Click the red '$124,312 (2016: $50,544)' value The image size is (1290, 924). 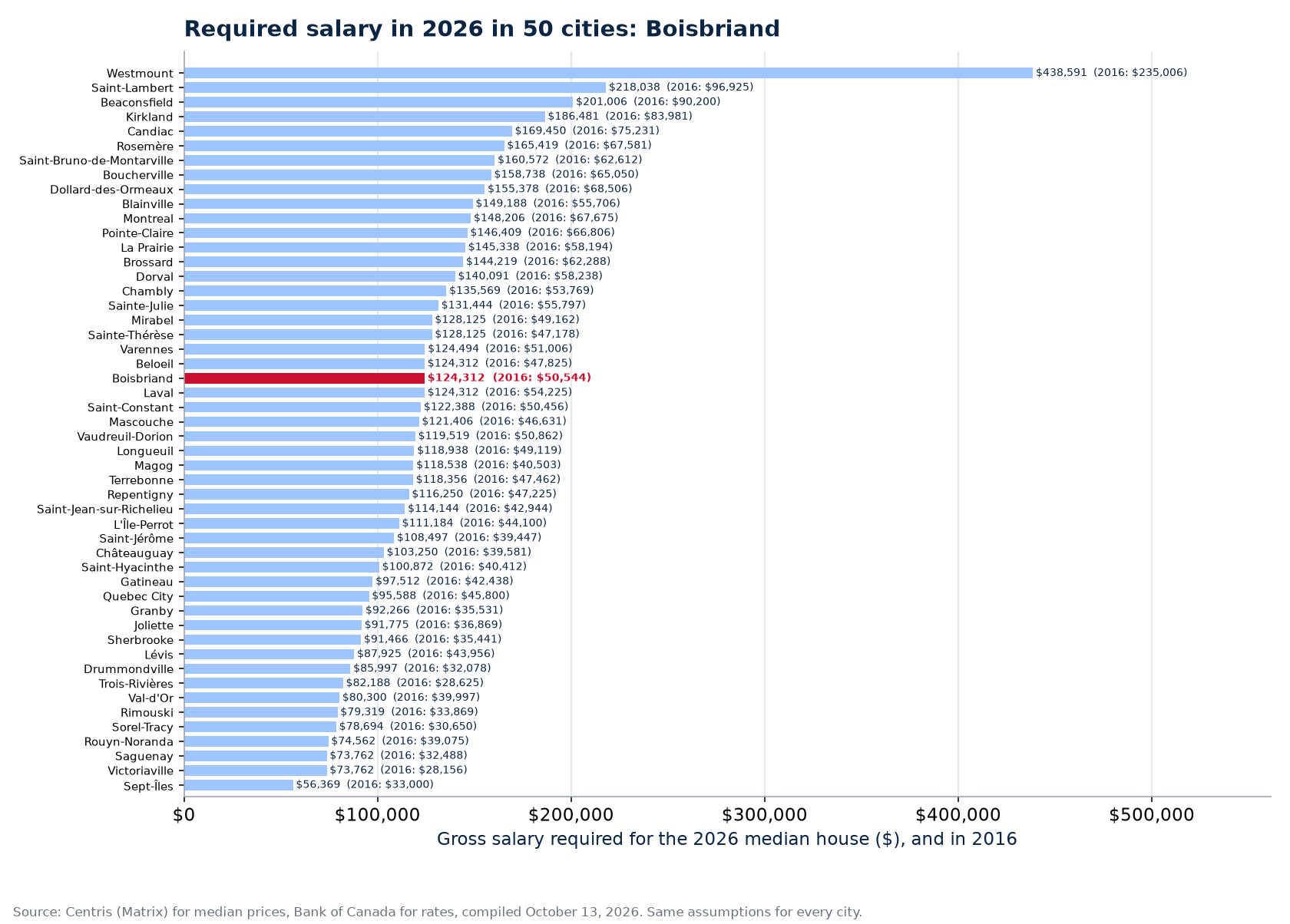coord(510,378)
